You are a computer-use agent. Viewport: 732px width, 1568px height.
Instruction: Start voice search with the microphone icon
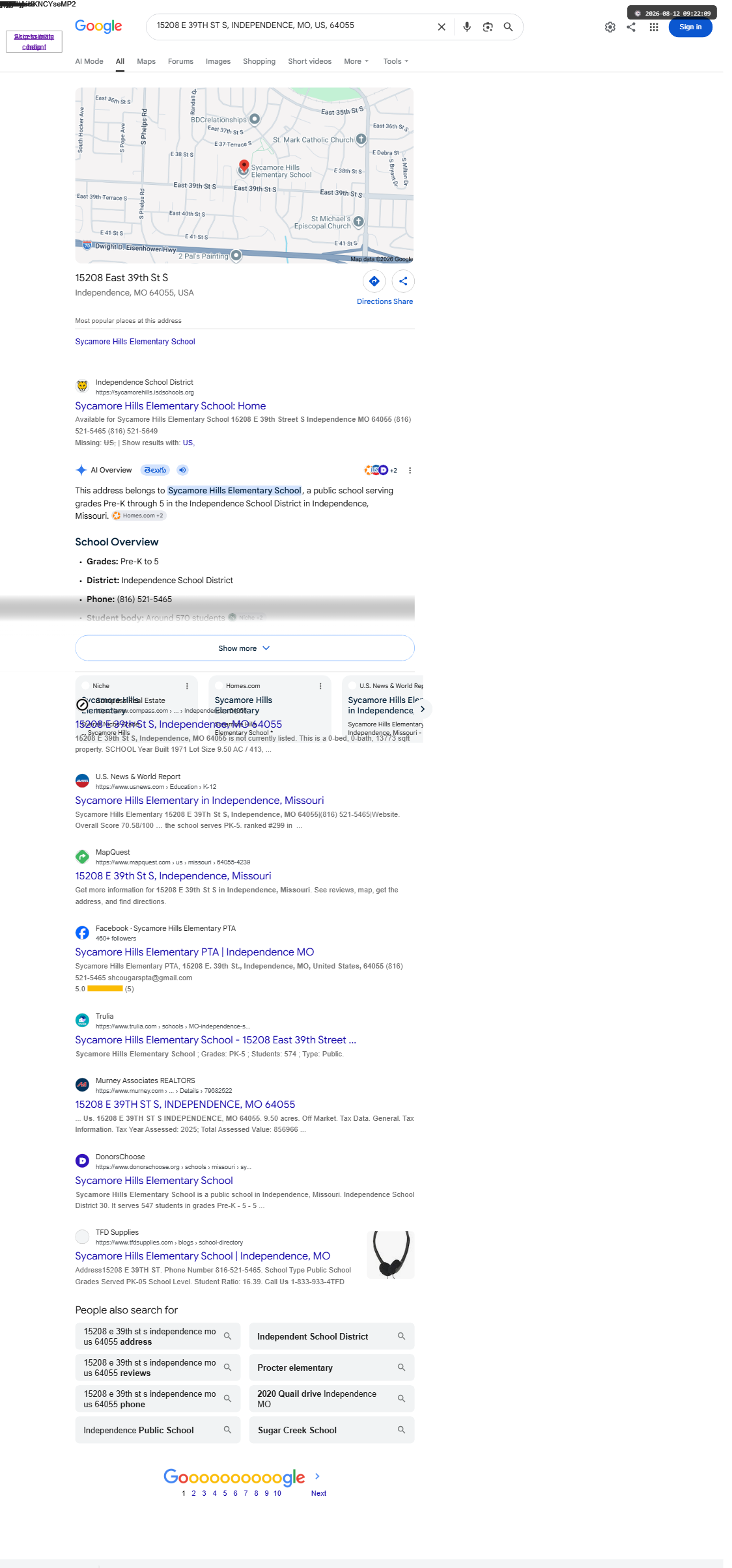pyautogui.click(x=467, y=27)
